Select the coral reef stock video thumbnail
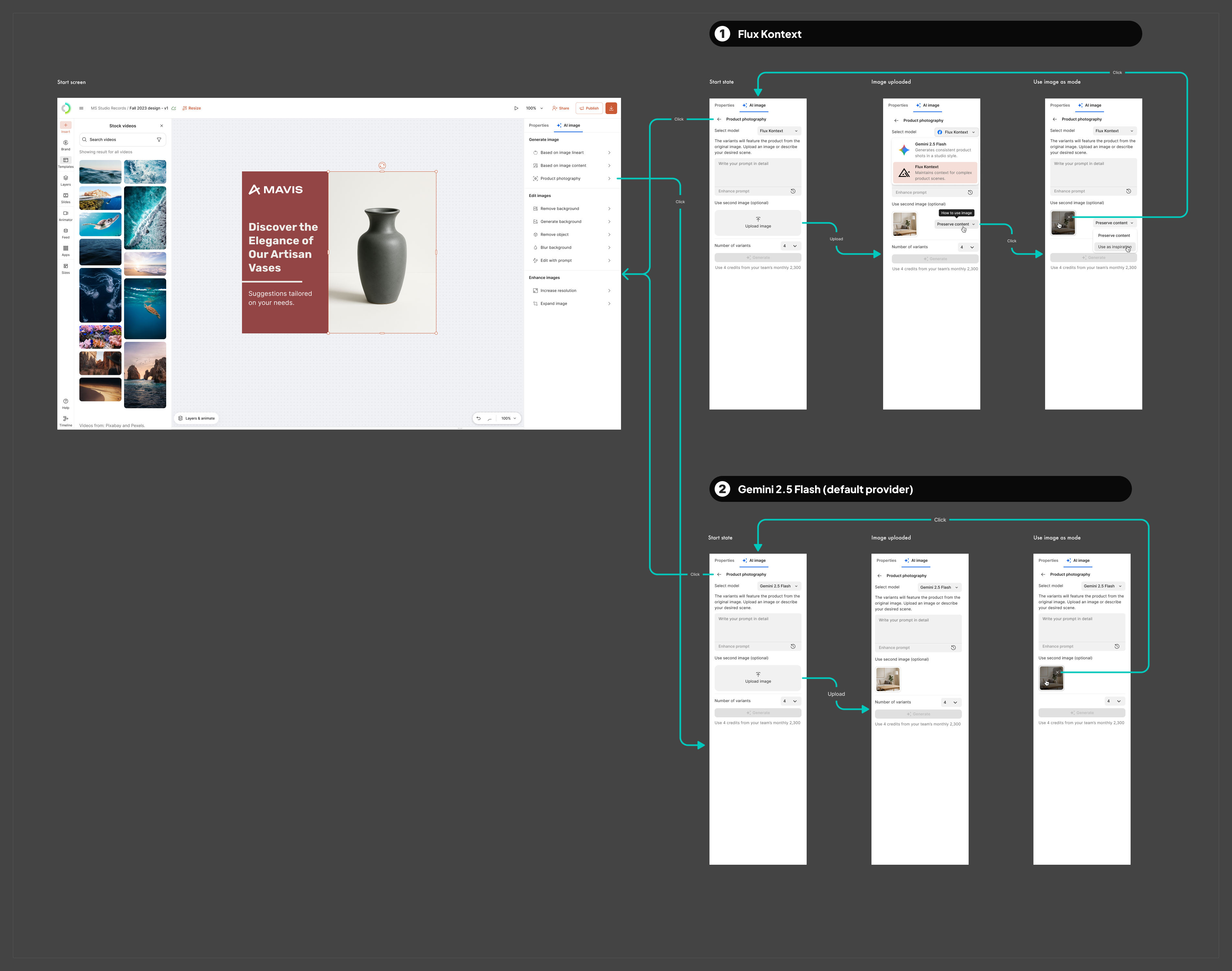This screenshot has height=971, width=1232. (x=100, y=337)
